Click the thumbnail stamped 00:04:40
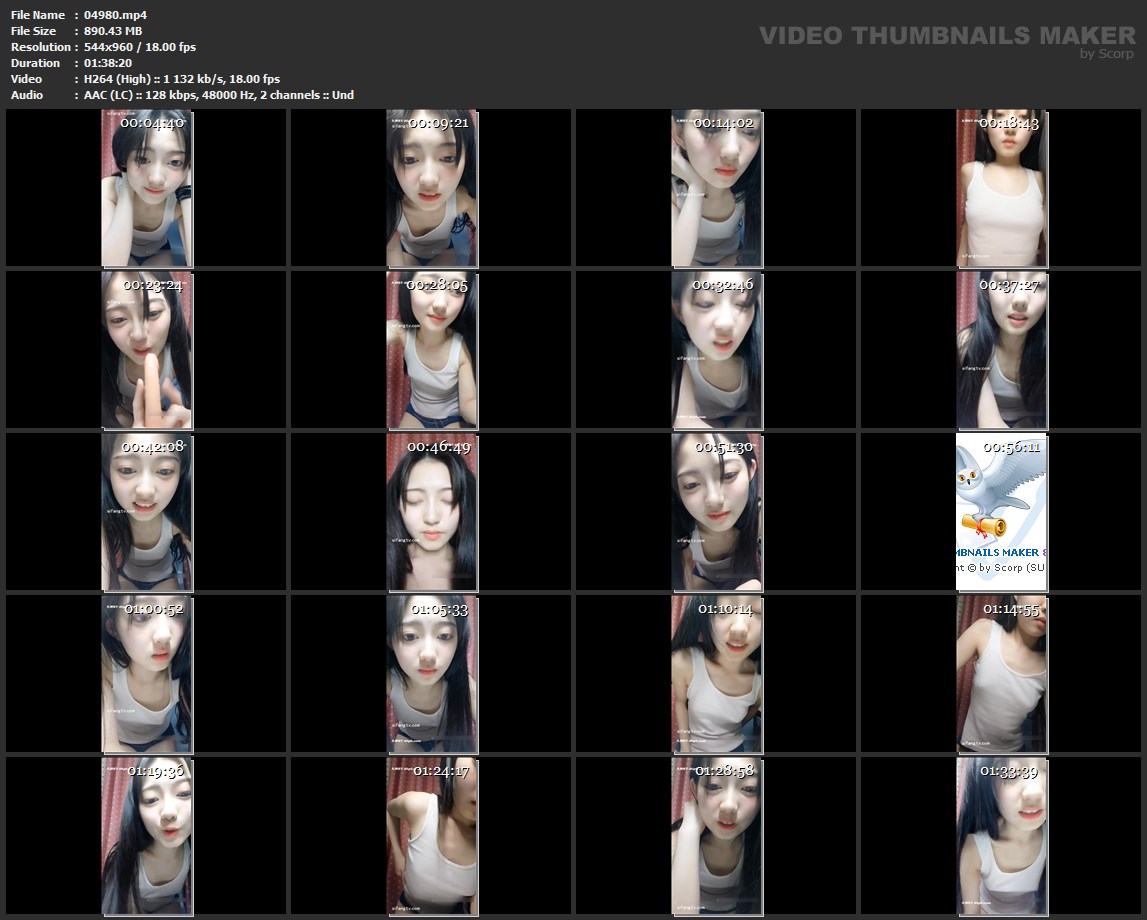Image resolution: width=1147 pixels, height=920 pixels. click(147, 188)
